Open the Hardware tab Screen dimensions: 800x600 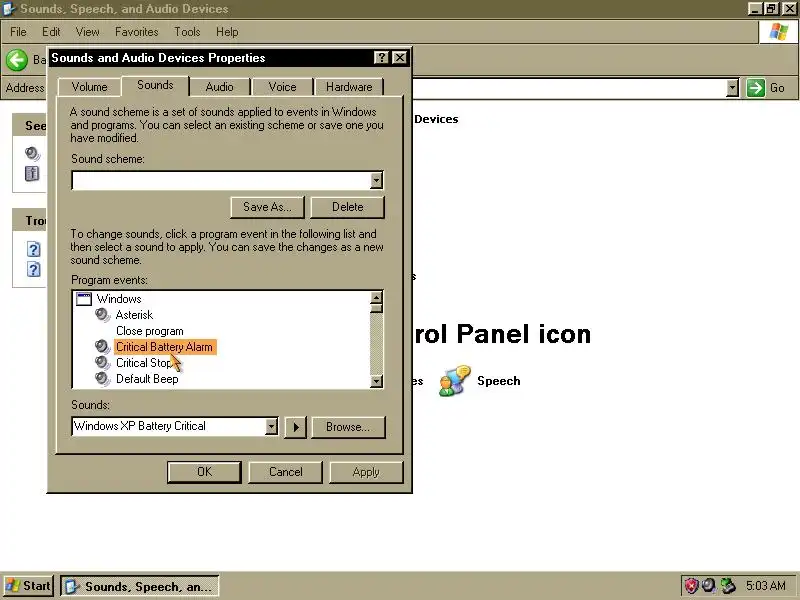click(x=349, y=87)
